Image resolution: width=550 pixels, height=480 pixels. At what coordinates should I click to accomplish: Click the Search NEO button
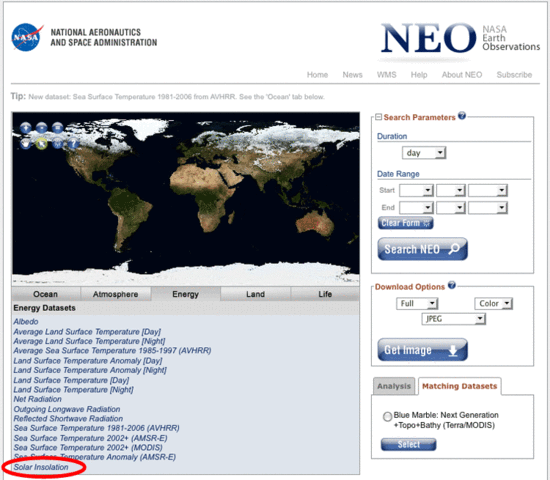tap(422, 249)
